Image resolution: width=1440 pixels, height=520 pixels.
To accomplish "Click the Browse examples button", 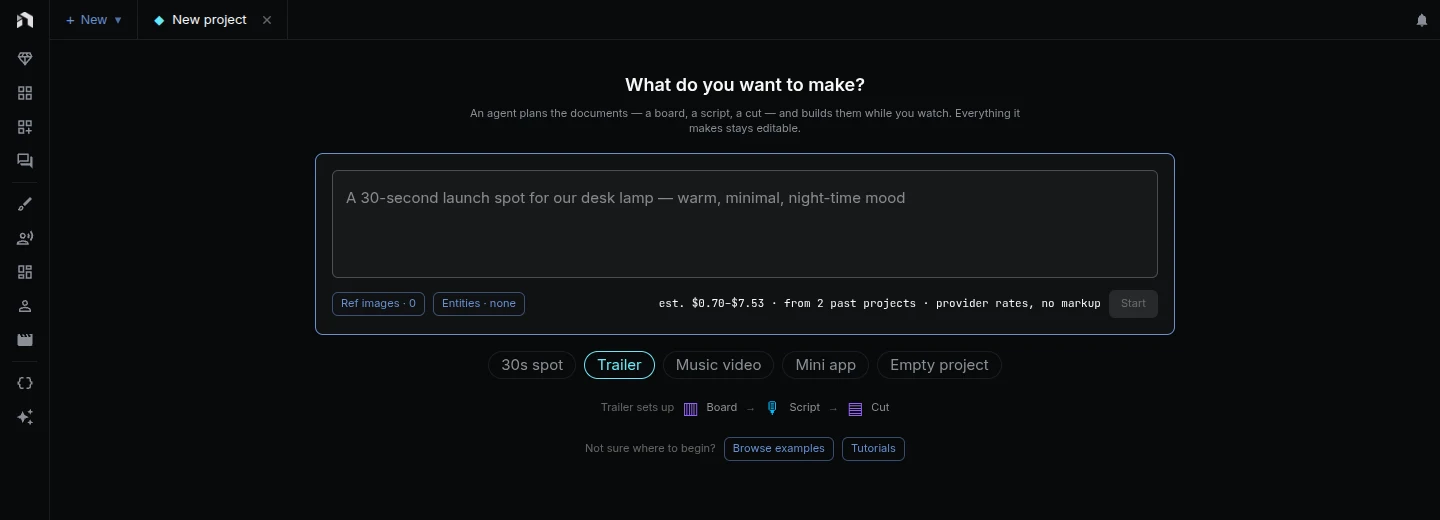I will point(779,449).
